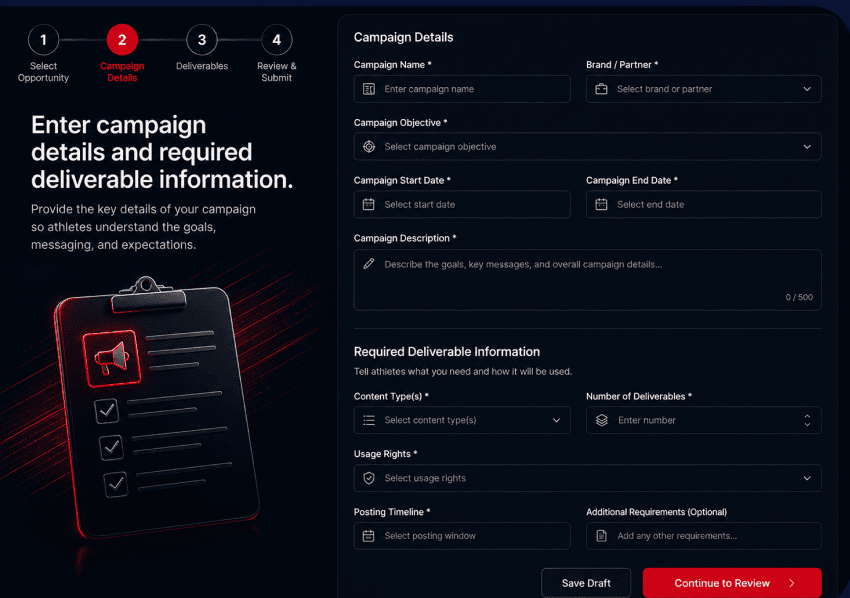Focus the Campaign Description text area
The height and width of the screenshot is (598, 850).
pos(587,280)
